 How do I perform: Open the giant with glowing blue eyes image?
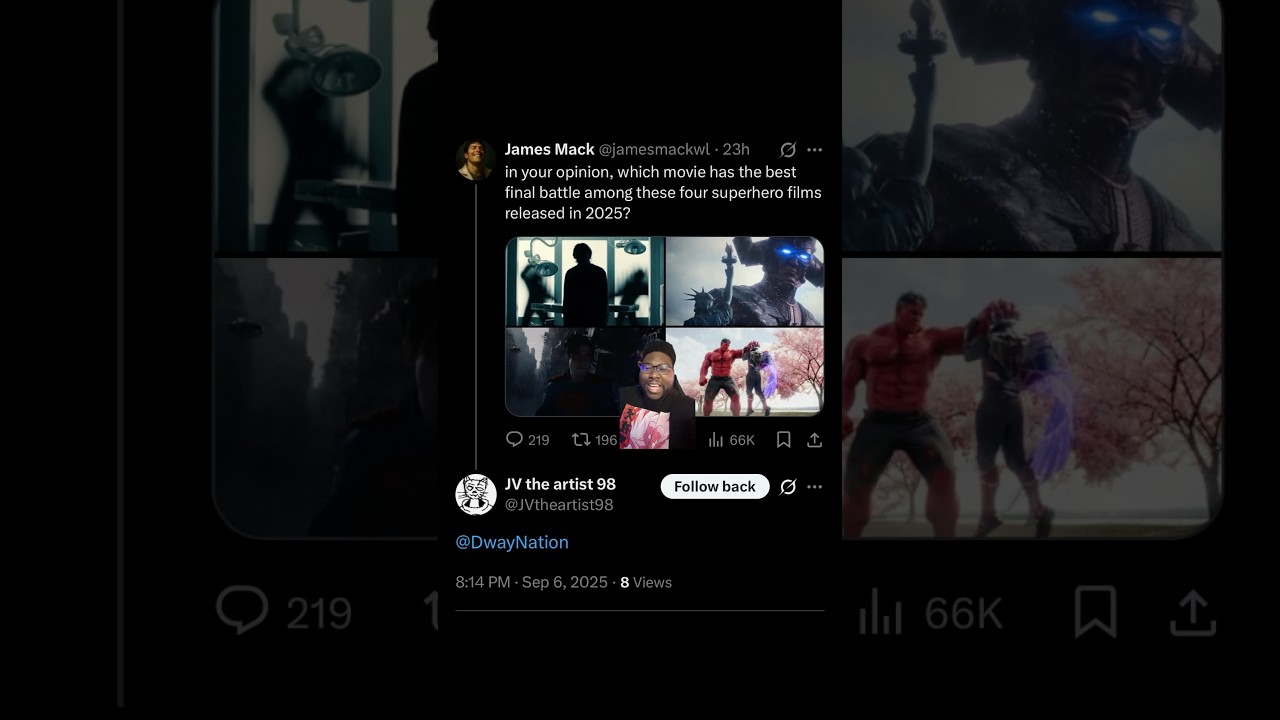point(745,281)
